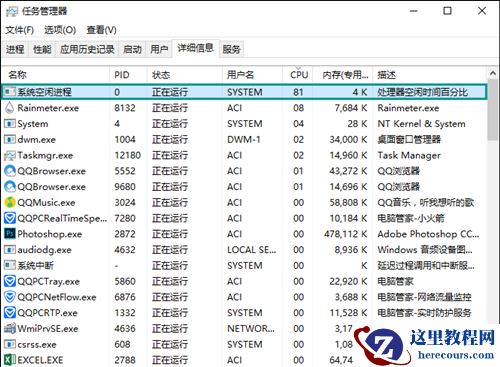
Task: Select the Rainmeter.exe process name
Action: (x=48, y=108)
